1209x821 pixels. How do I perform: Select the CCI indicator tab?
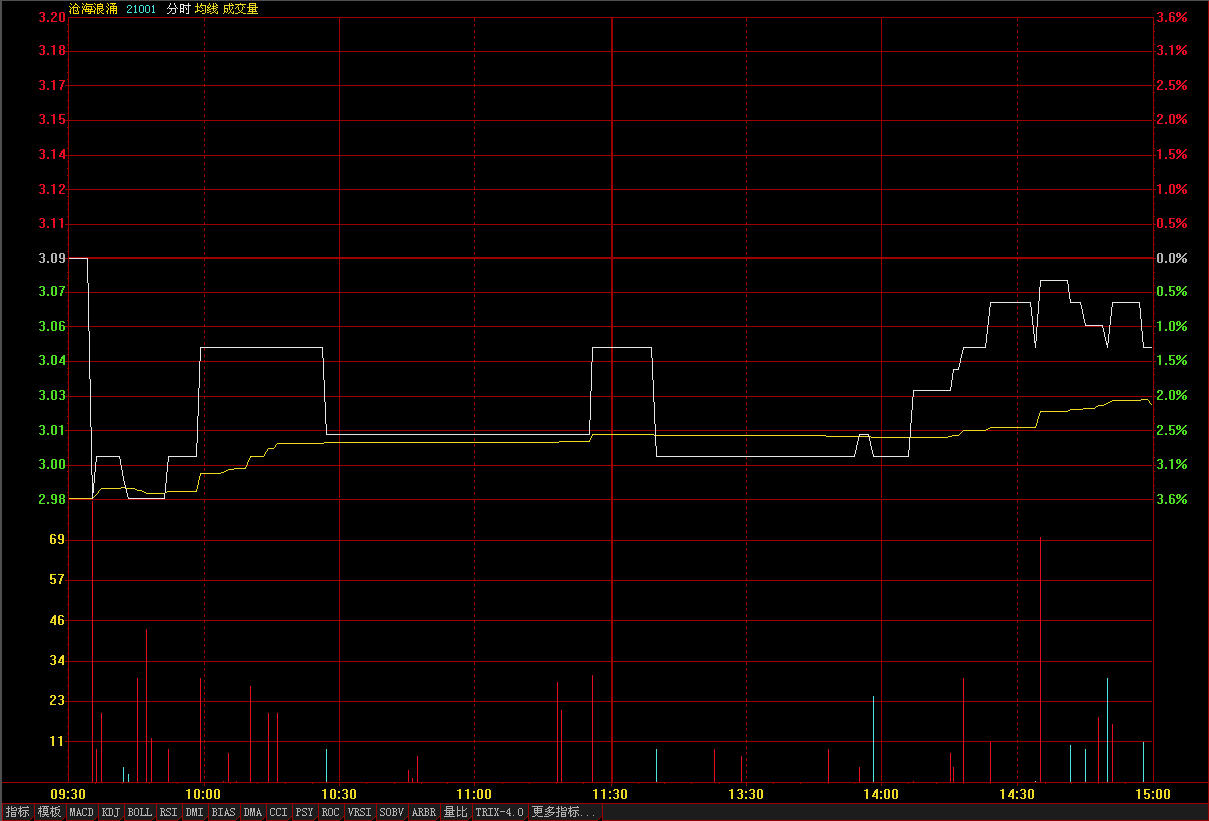279,812
